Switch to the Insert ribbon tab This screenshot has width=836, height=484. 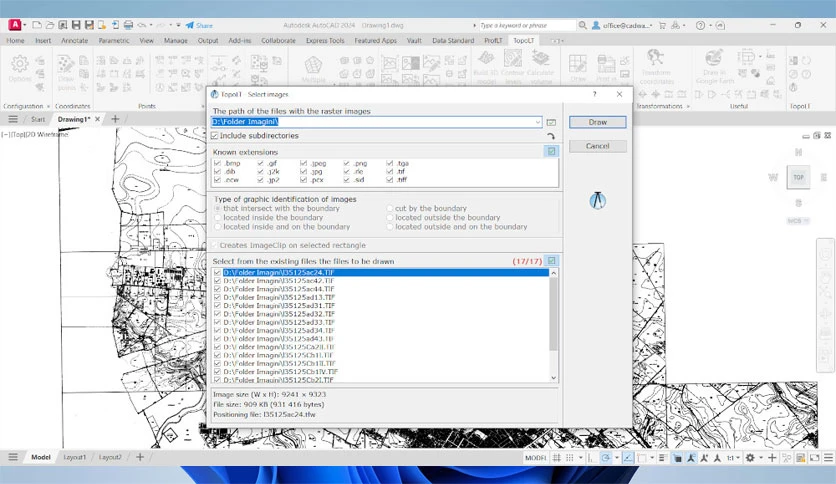[x=43, y=41]
